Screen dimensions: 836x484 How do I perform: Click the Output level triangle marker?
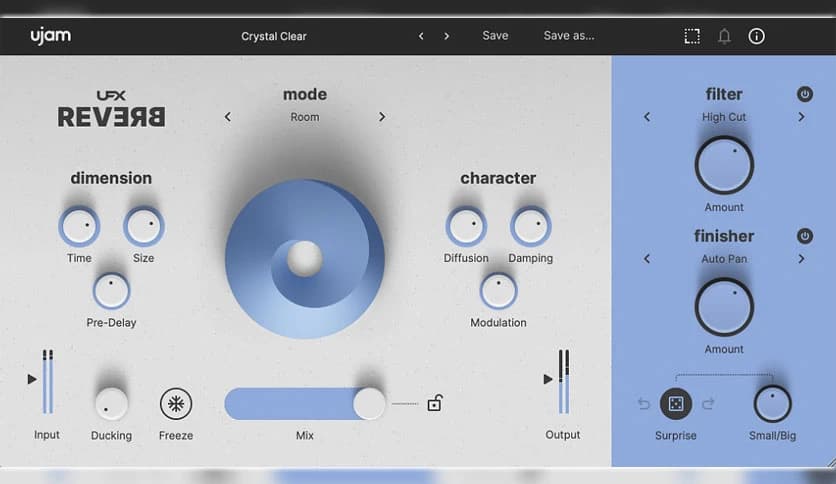(x=548, y=379)
